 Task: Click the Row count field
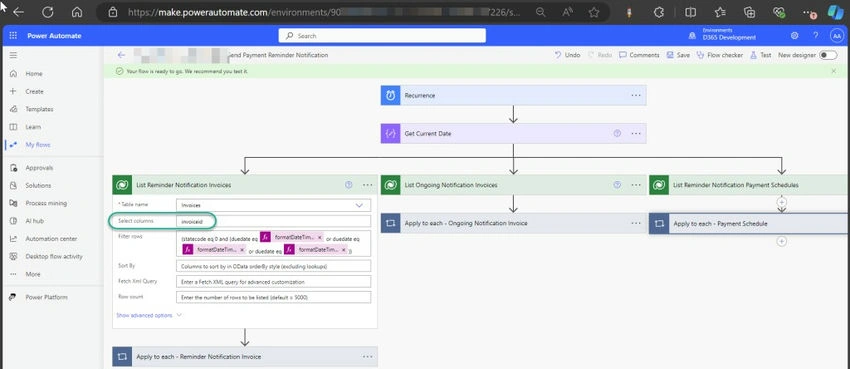click(273, 297)
